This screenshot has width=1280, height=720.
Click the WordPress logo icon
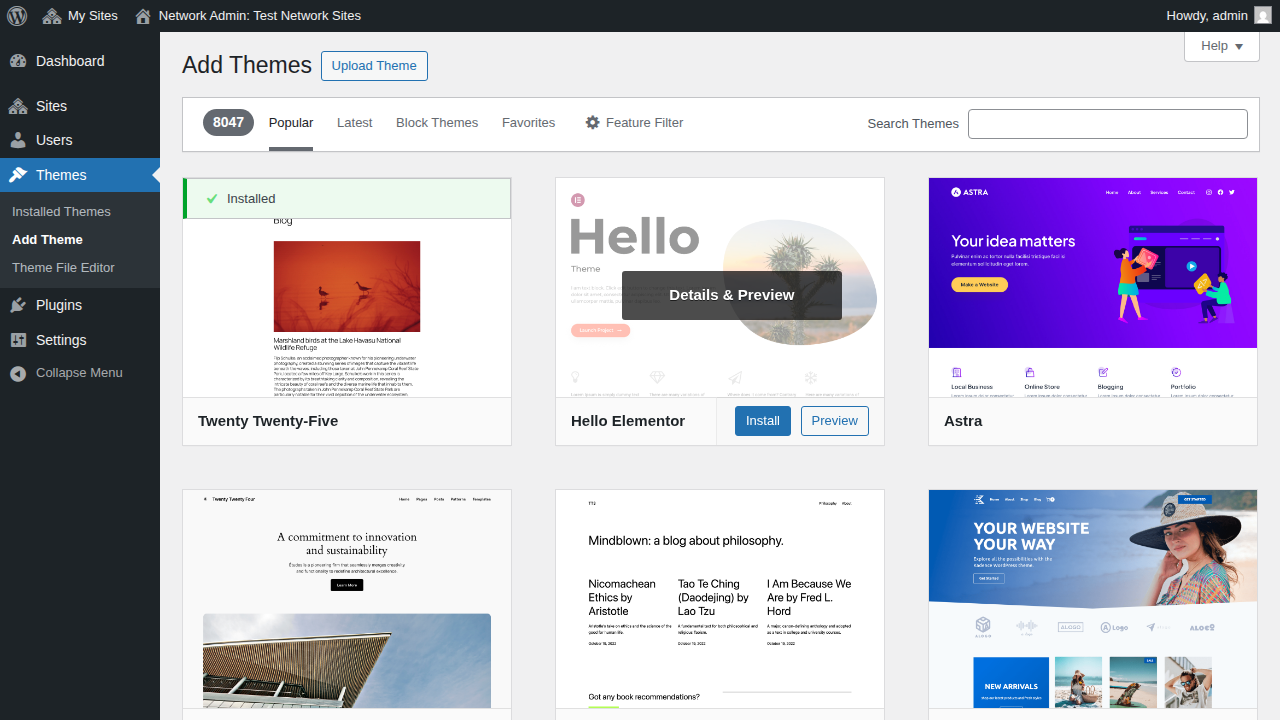17,16
